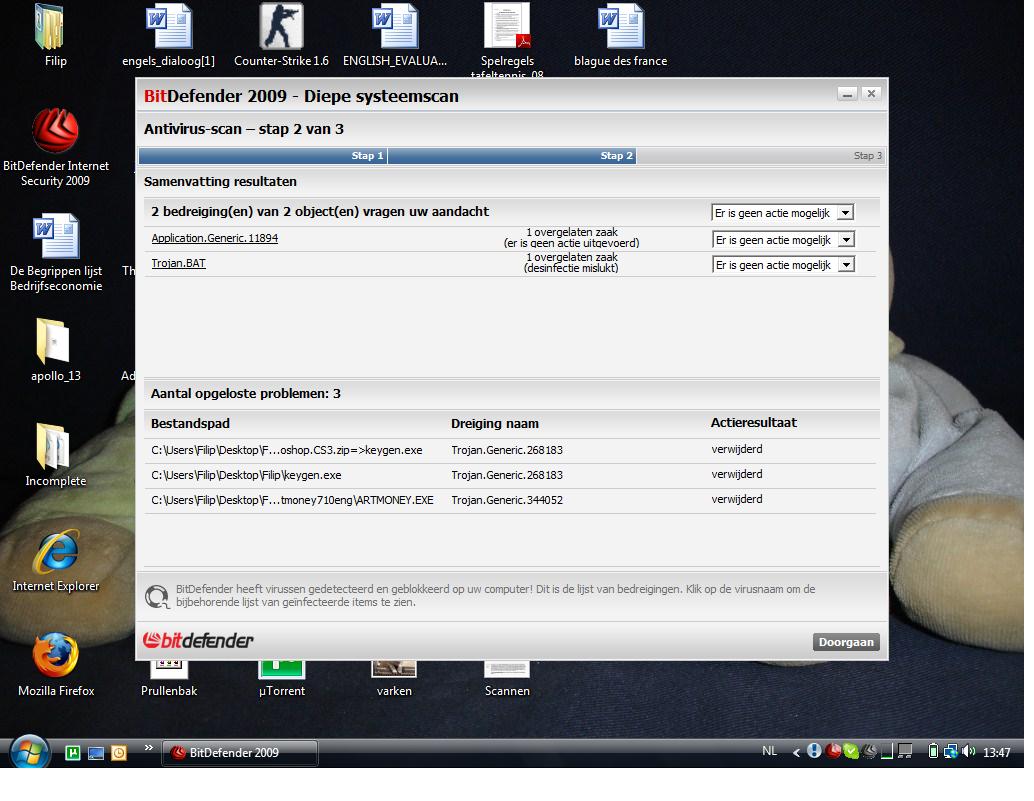1034x801 pixels.
Task: Open the Scannen desktop item
Action: (507, 679)
